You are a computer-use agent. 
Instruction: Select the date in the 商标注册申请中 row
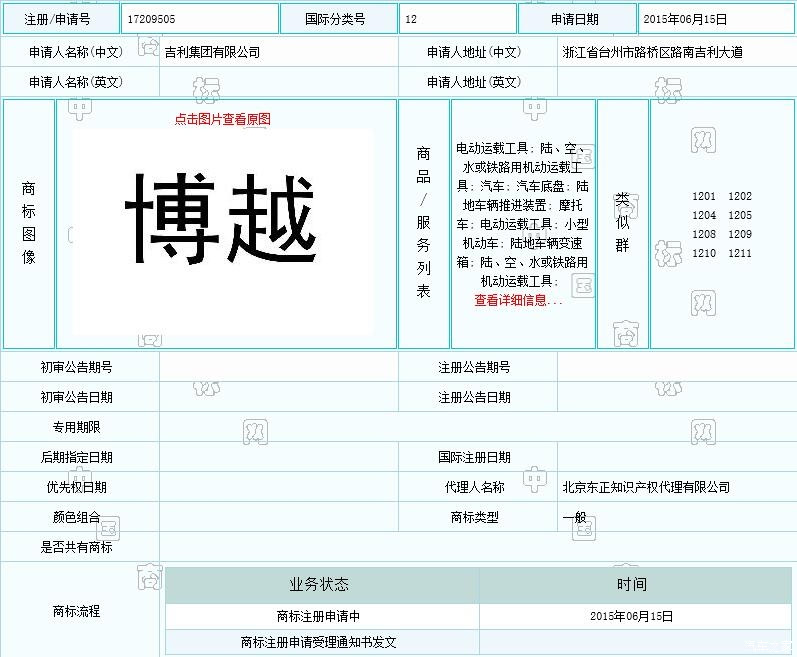click(631, 616)
